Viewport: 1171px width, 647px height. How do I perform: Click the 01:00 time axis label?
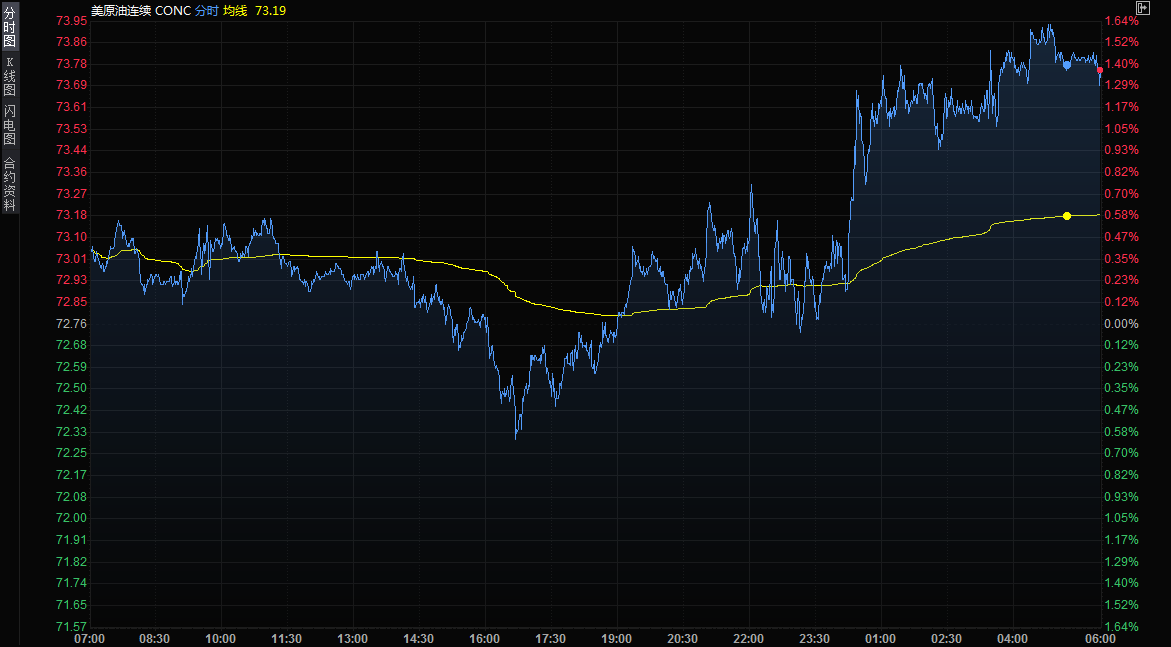click(880, 638)
